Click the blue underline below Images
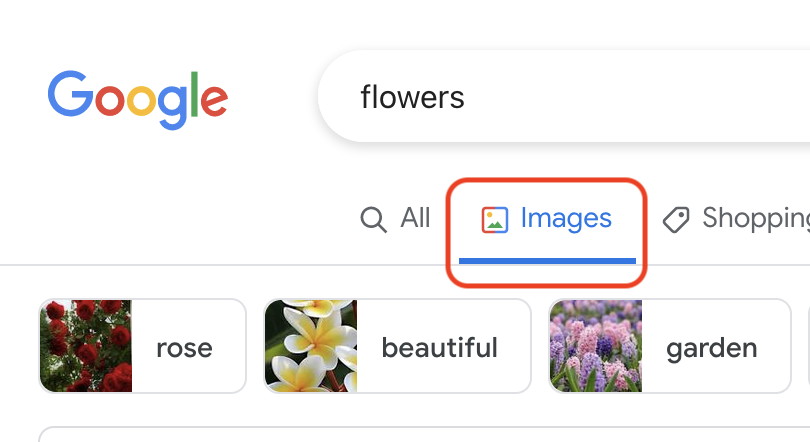Viewport: 810px width, 442px height. coord(547,260)
